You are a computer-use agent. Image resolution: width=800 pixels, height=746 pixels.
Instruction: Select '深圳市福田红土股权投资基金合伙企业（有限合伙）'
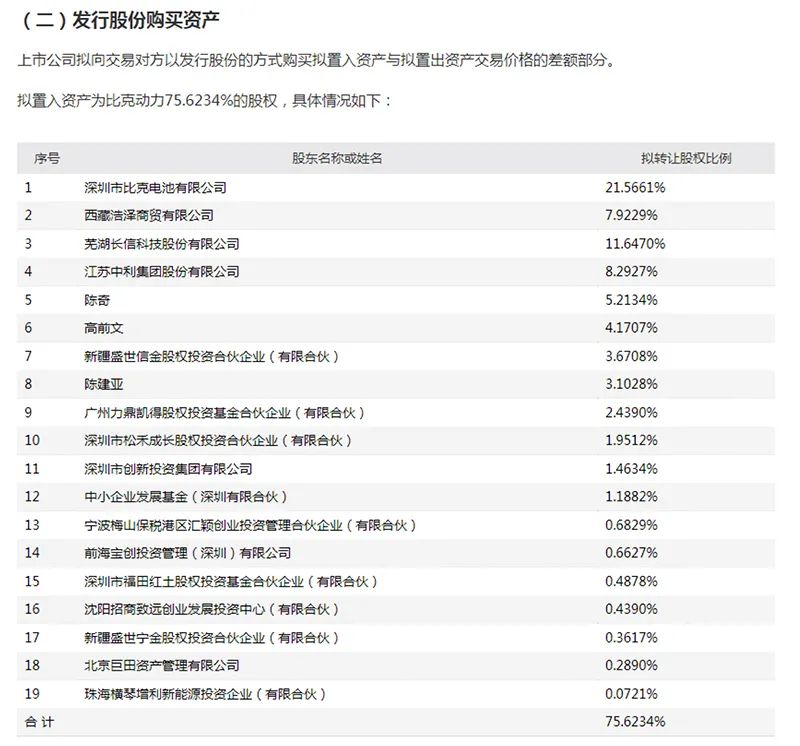[x=231, y=581]
